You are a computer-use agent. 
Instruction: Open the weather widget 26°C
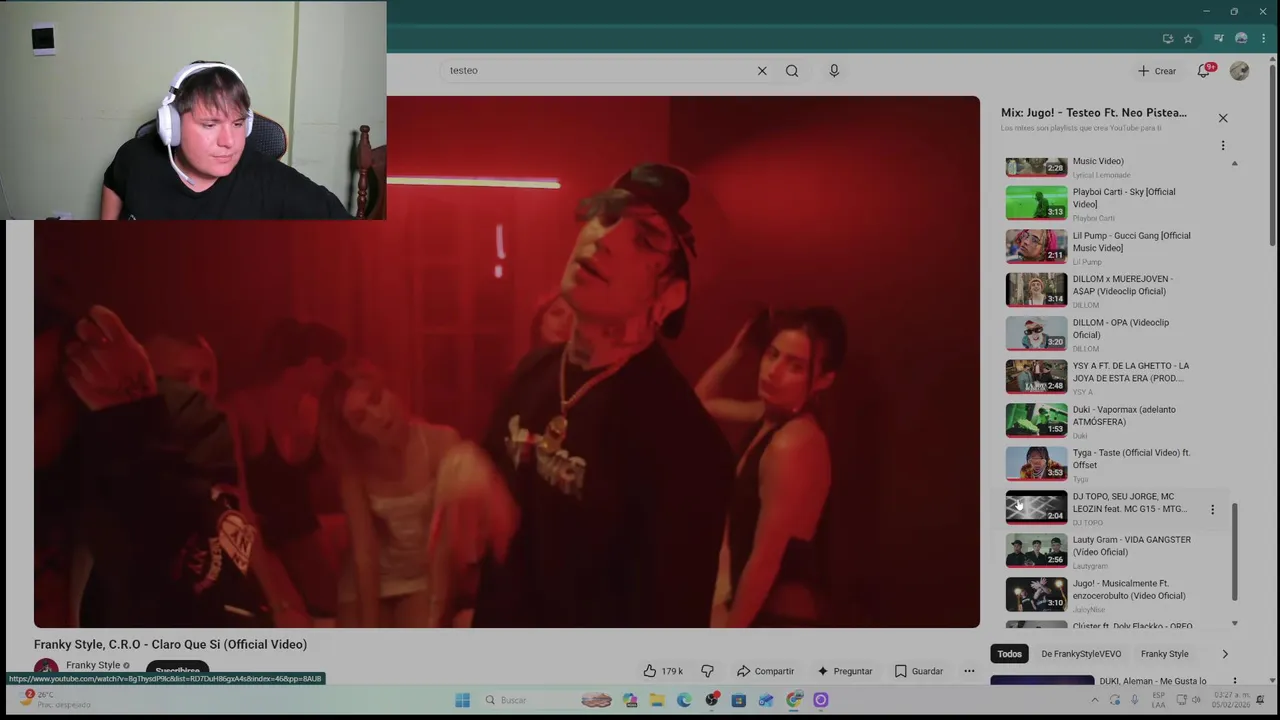coord(55,699)
